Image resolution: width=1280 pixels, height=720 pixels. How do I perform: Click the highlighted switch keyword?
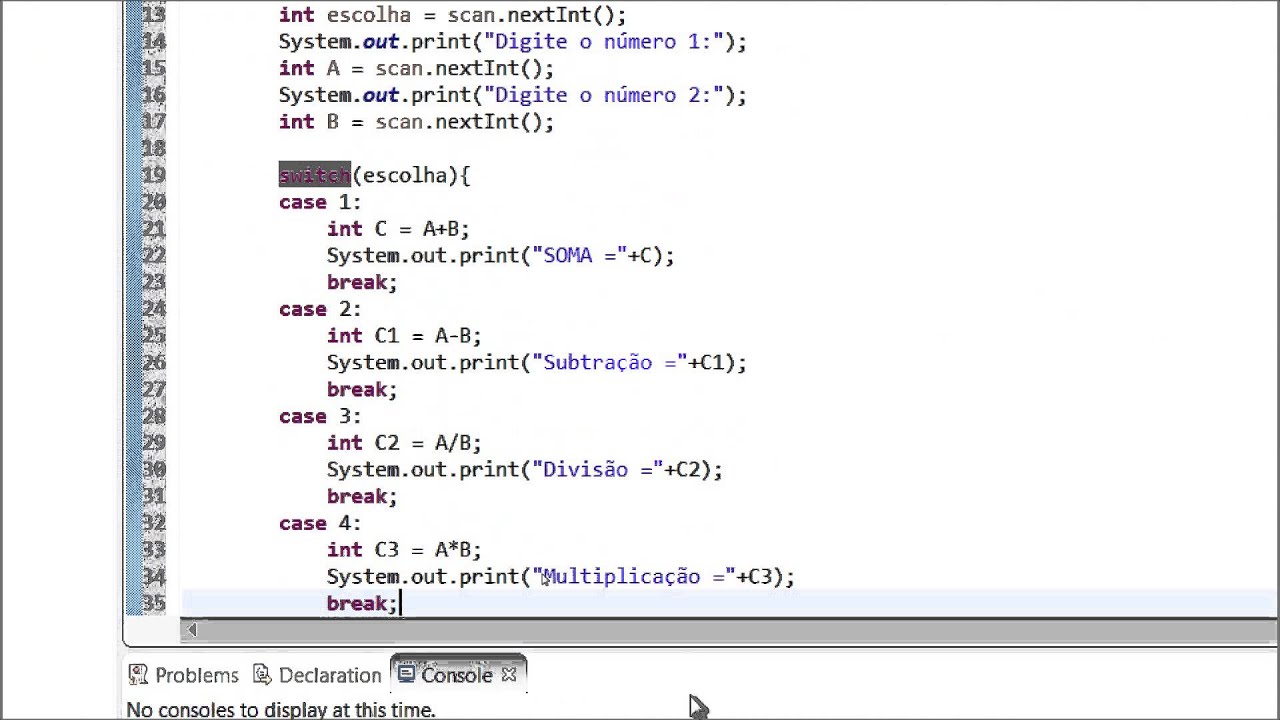coord(314,176)
